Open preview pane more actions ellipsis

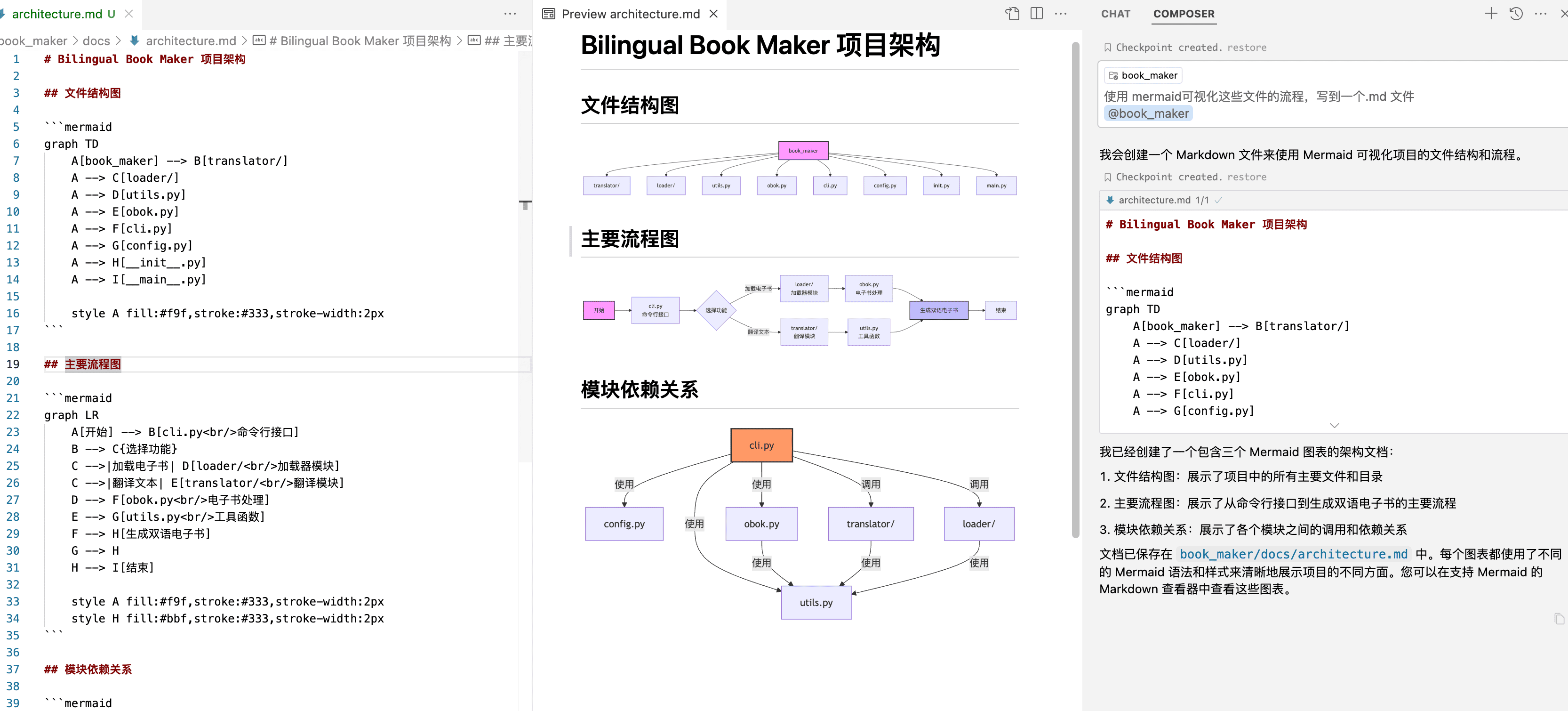click(1060, 13)
